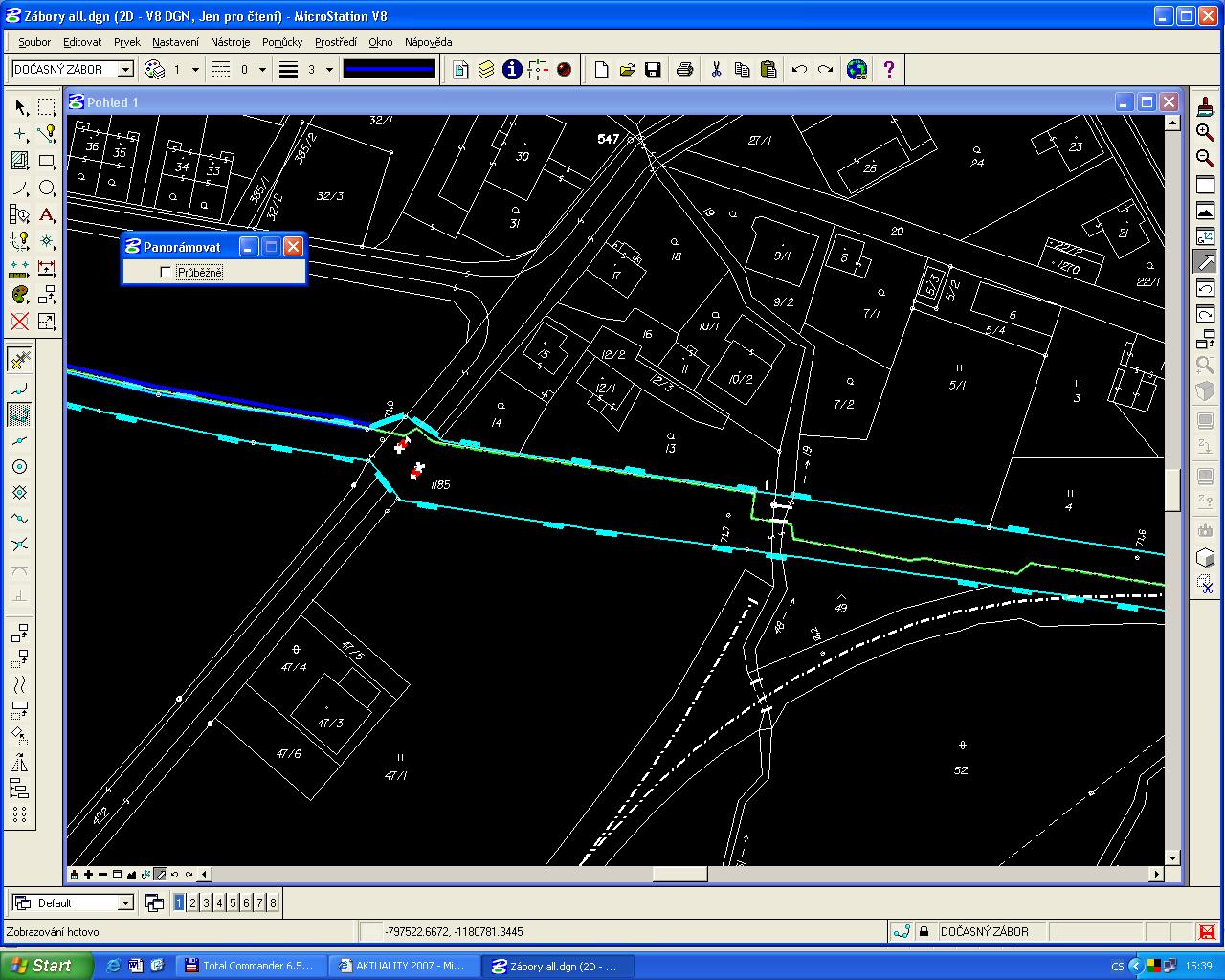Screen dimensions: 1225x980
Task: Open the Soubor menu
Action: tap(34, 42)
